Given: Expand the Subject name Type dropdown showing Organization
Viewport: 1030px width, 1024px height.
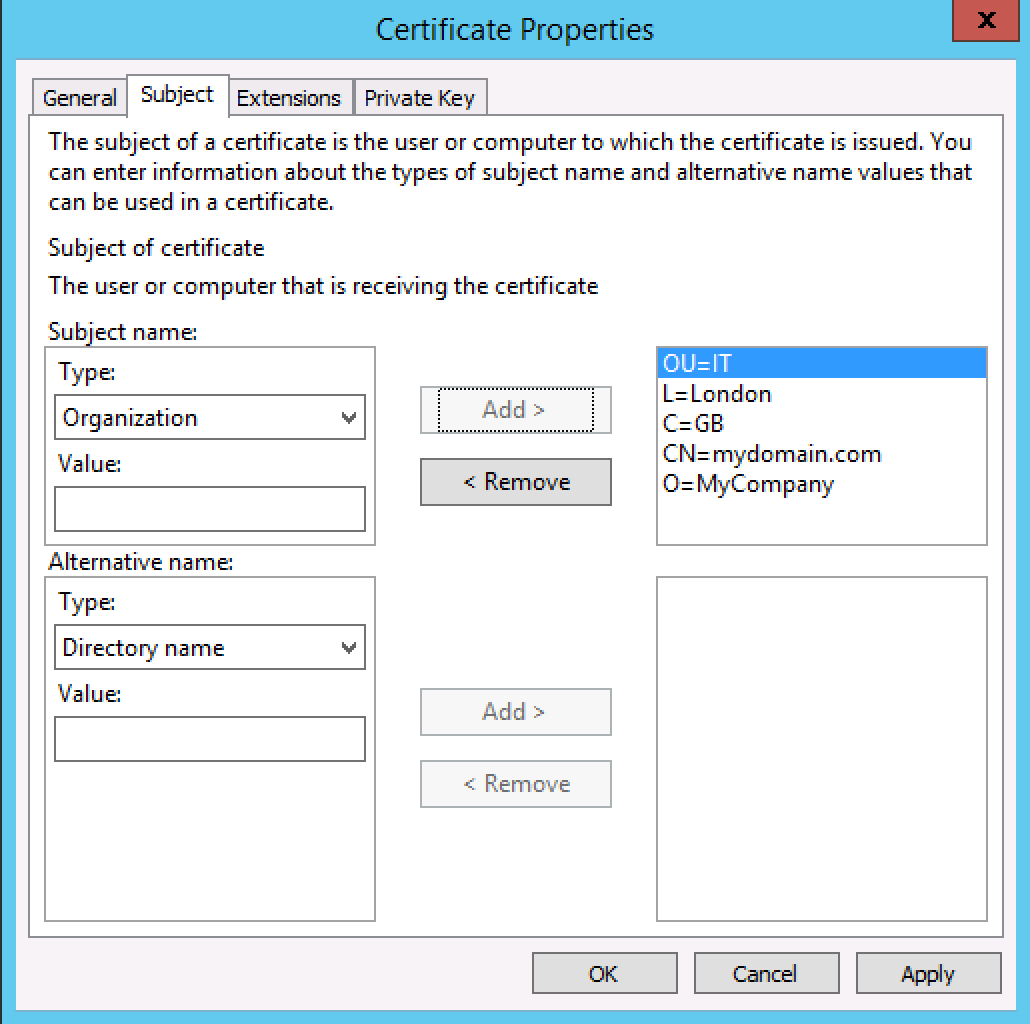Looking at the screenshot, I should pos(210,418).
